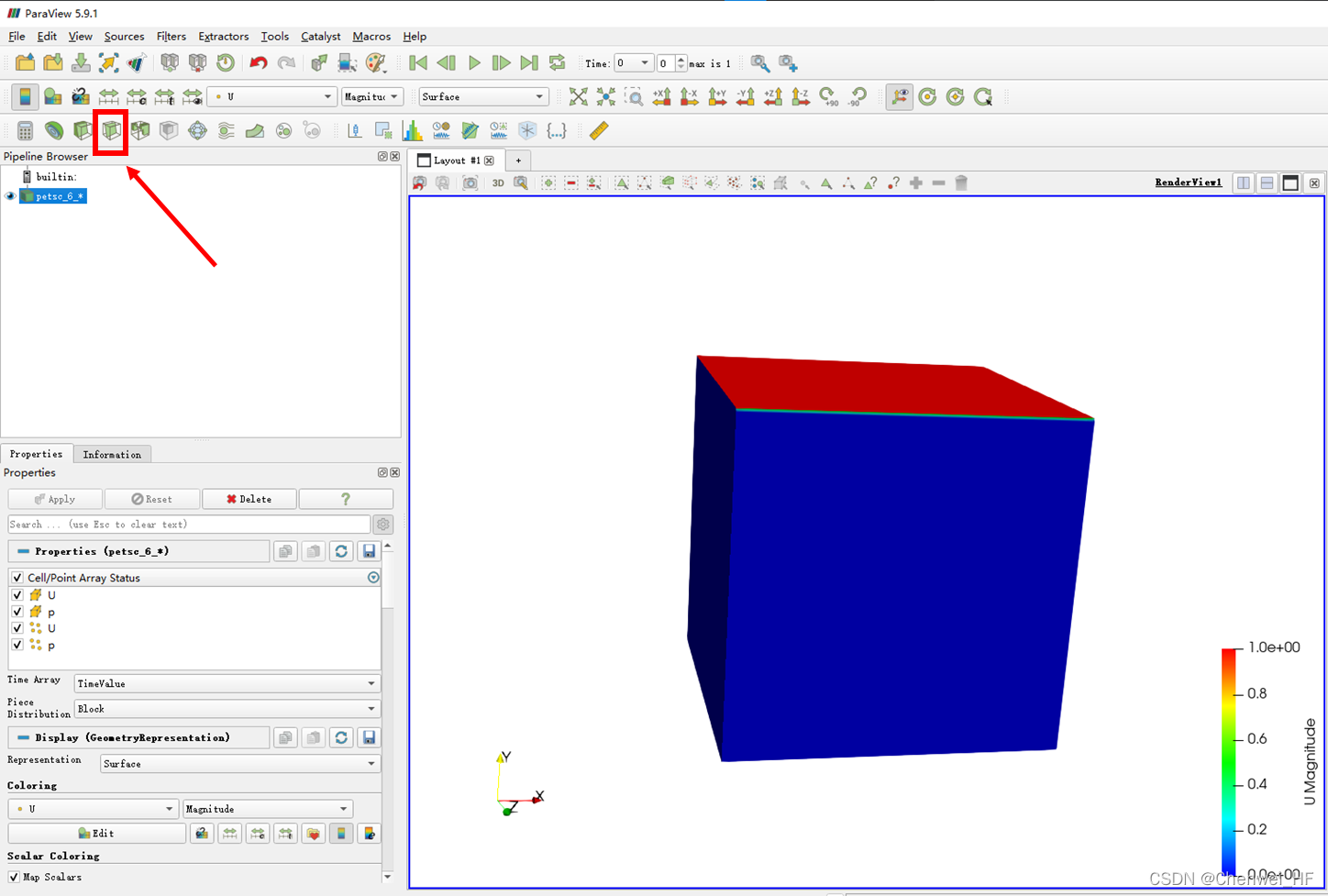
Task: Capture screenshot from render view toolbar
Action: [x=470, y=183]
